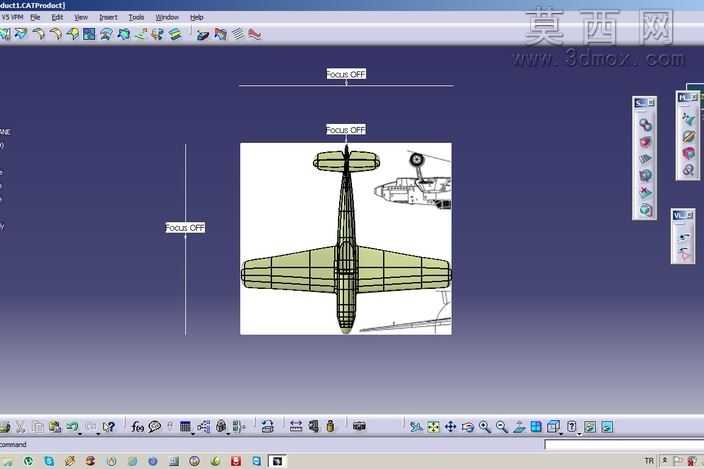Click the Isometric View cube icon
Screen dimensions: 704x469
[x=553, y=426]
